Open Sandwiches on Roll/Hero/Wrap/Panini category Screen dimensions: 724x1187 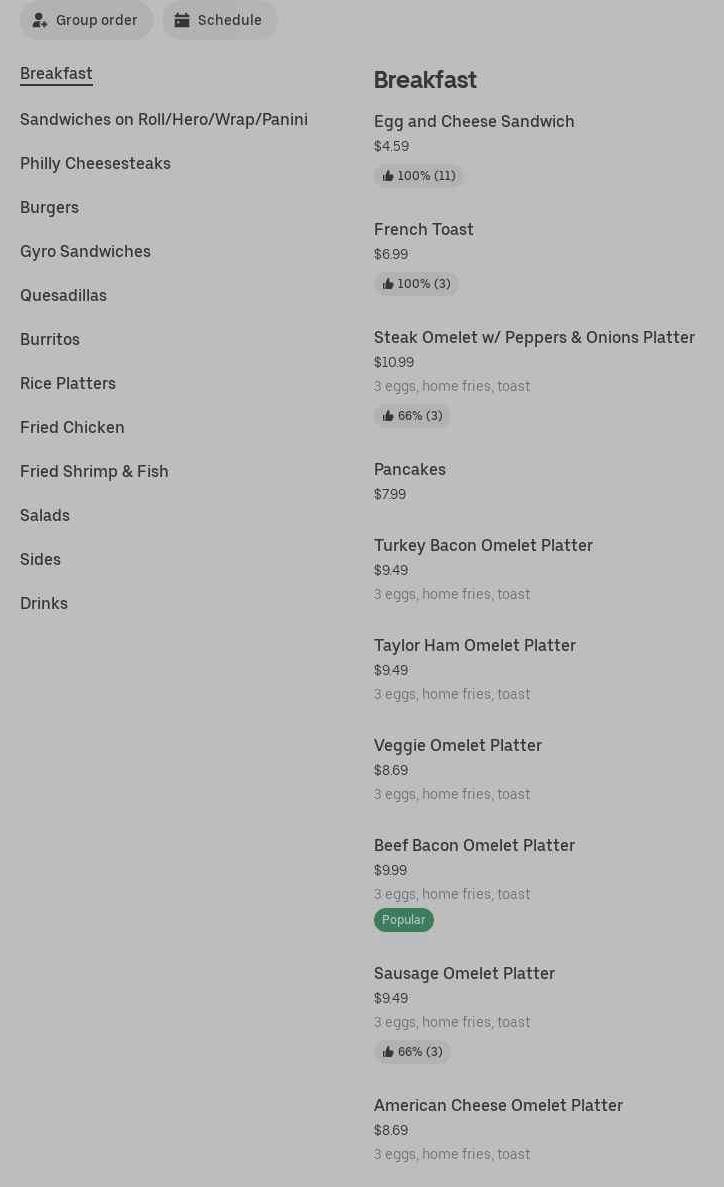pyautogui.click(x=164, y=119)
